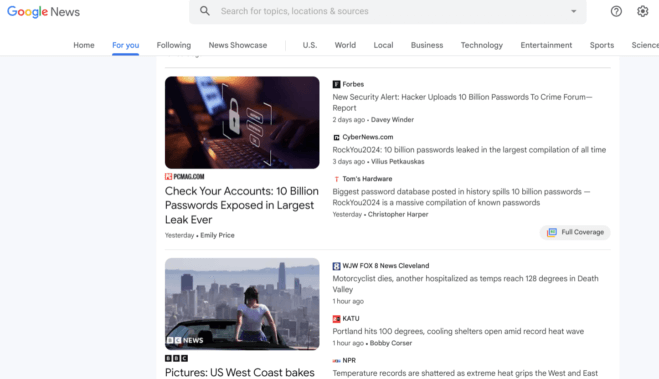Click Christopher Harper author name
The image size is (659, 379).
point(398,214)
